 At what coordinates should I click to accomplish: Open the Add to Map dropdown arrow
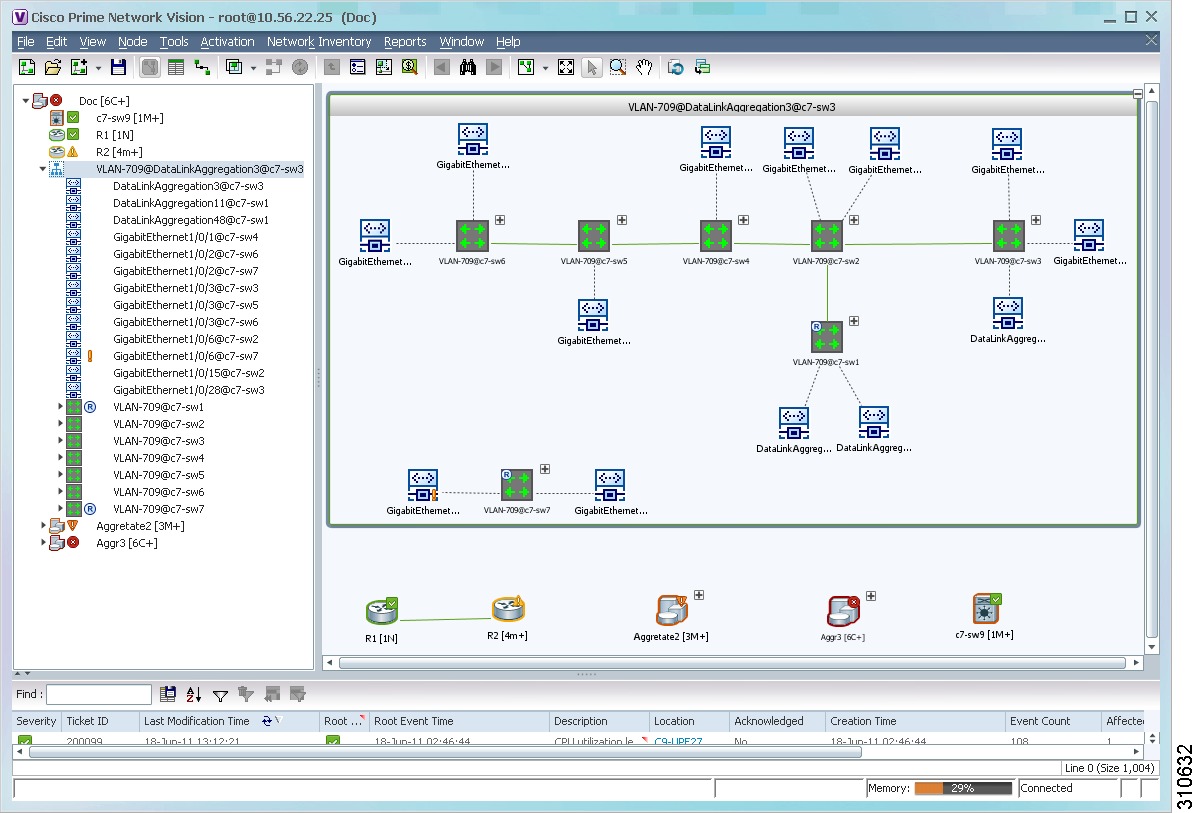pyautogui.click(x=98, y=69)
